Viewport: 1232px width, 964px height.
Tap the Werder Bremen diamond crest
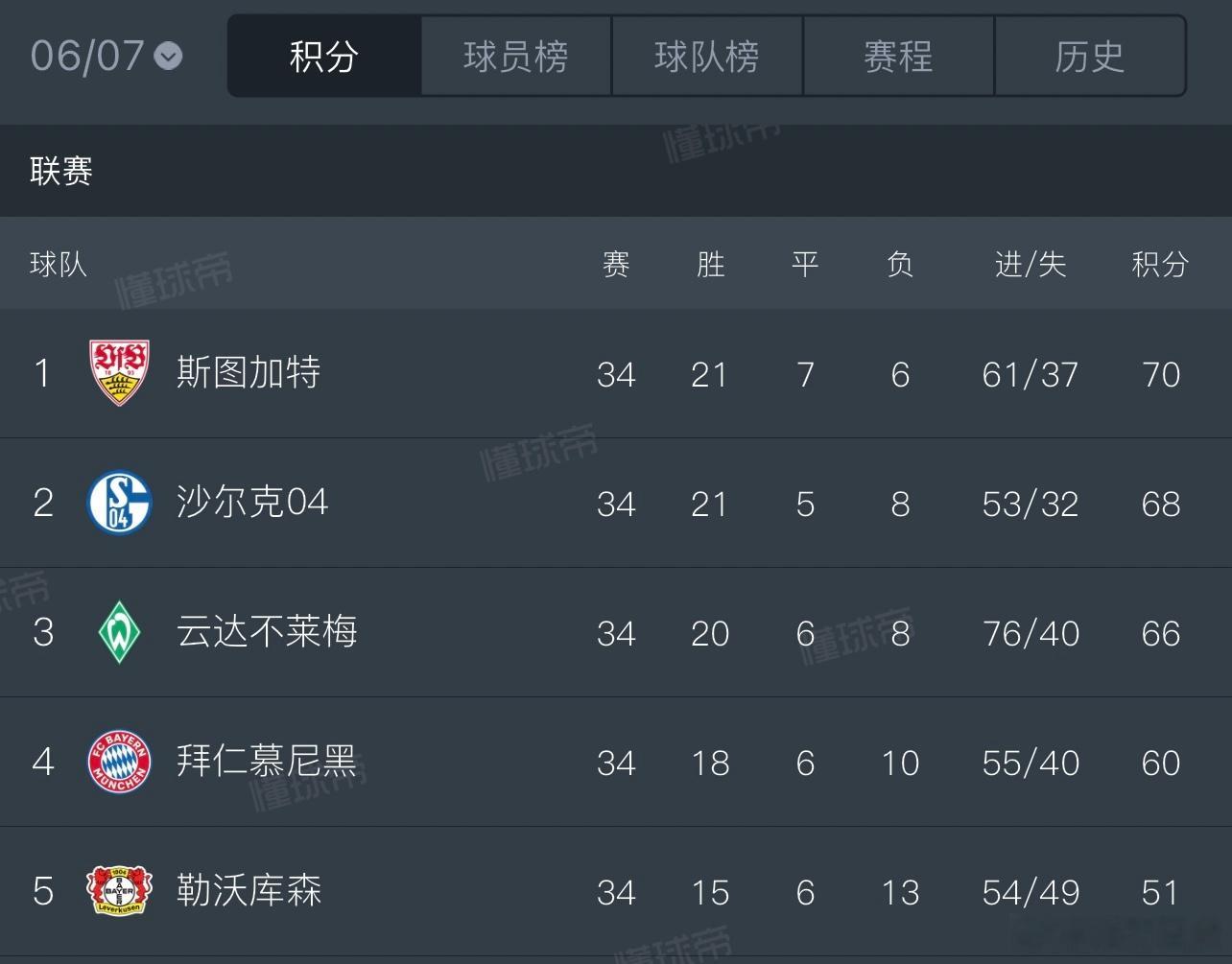click(120, 632)
